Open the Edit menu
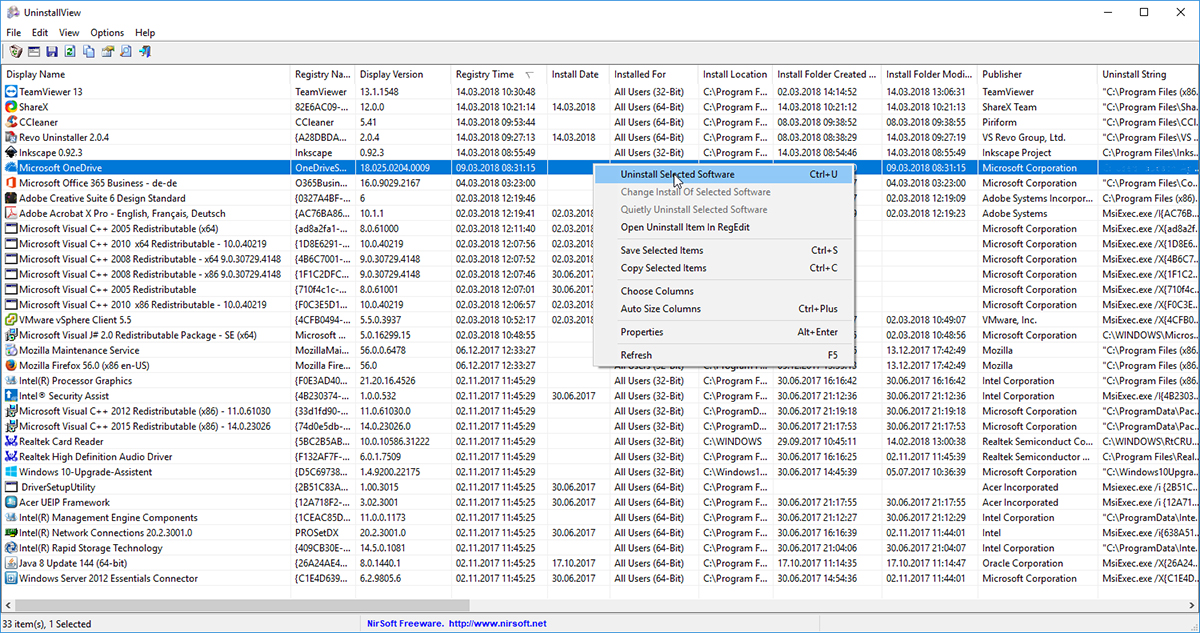The width and height of the screenshot is (1200, 633). tap(40, 33)
